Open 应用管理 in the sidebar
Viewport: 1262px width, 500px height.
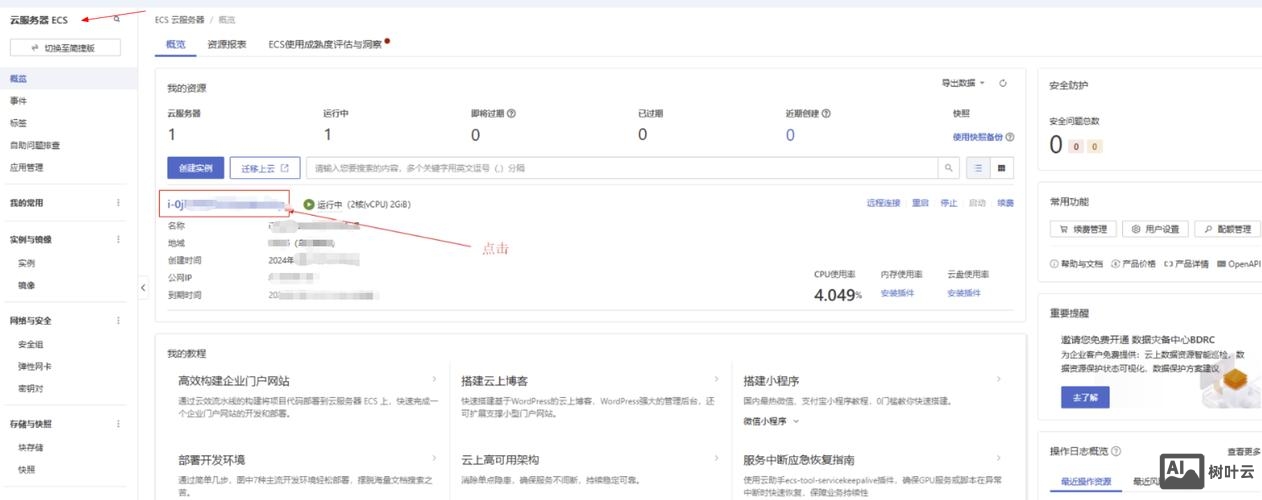(x=27, y=167)
